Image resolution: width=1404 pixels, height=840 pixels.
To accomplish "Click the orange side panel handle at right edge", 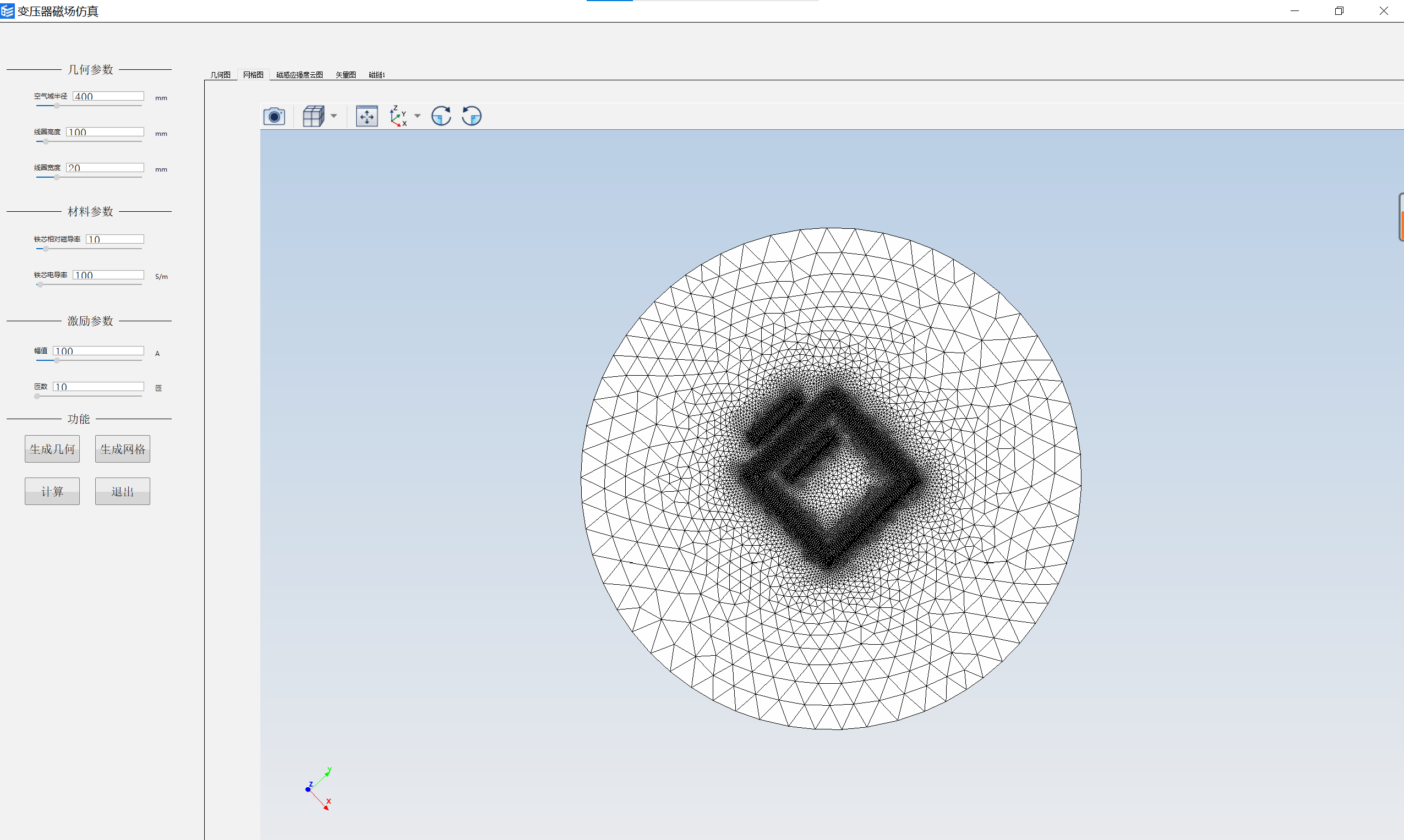I will pos(1401,217).
